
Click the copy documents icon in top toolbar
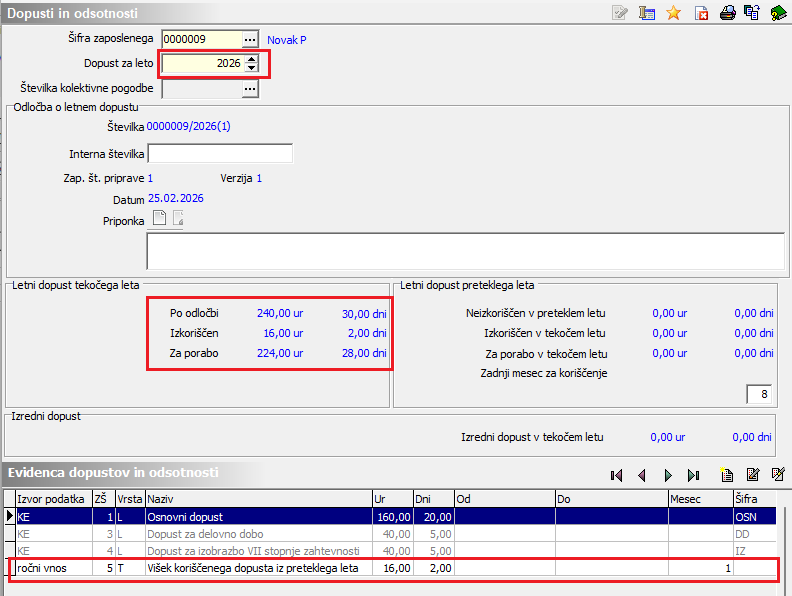tap(753, 13)
